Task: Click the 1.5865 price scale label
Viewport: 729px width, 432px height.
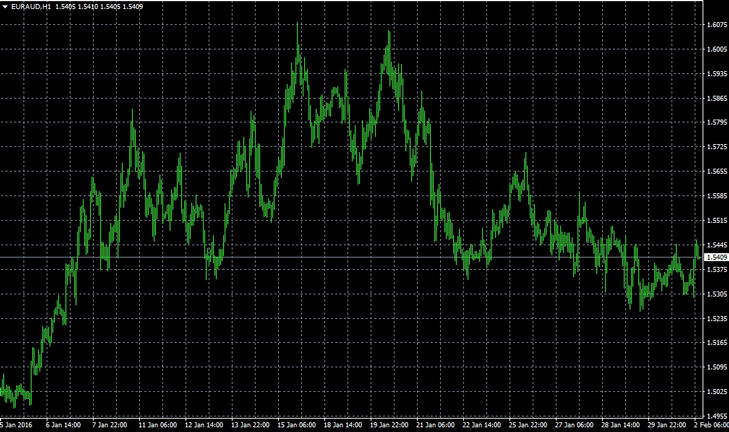Action: pyautogui.click(x=715, y=98)
